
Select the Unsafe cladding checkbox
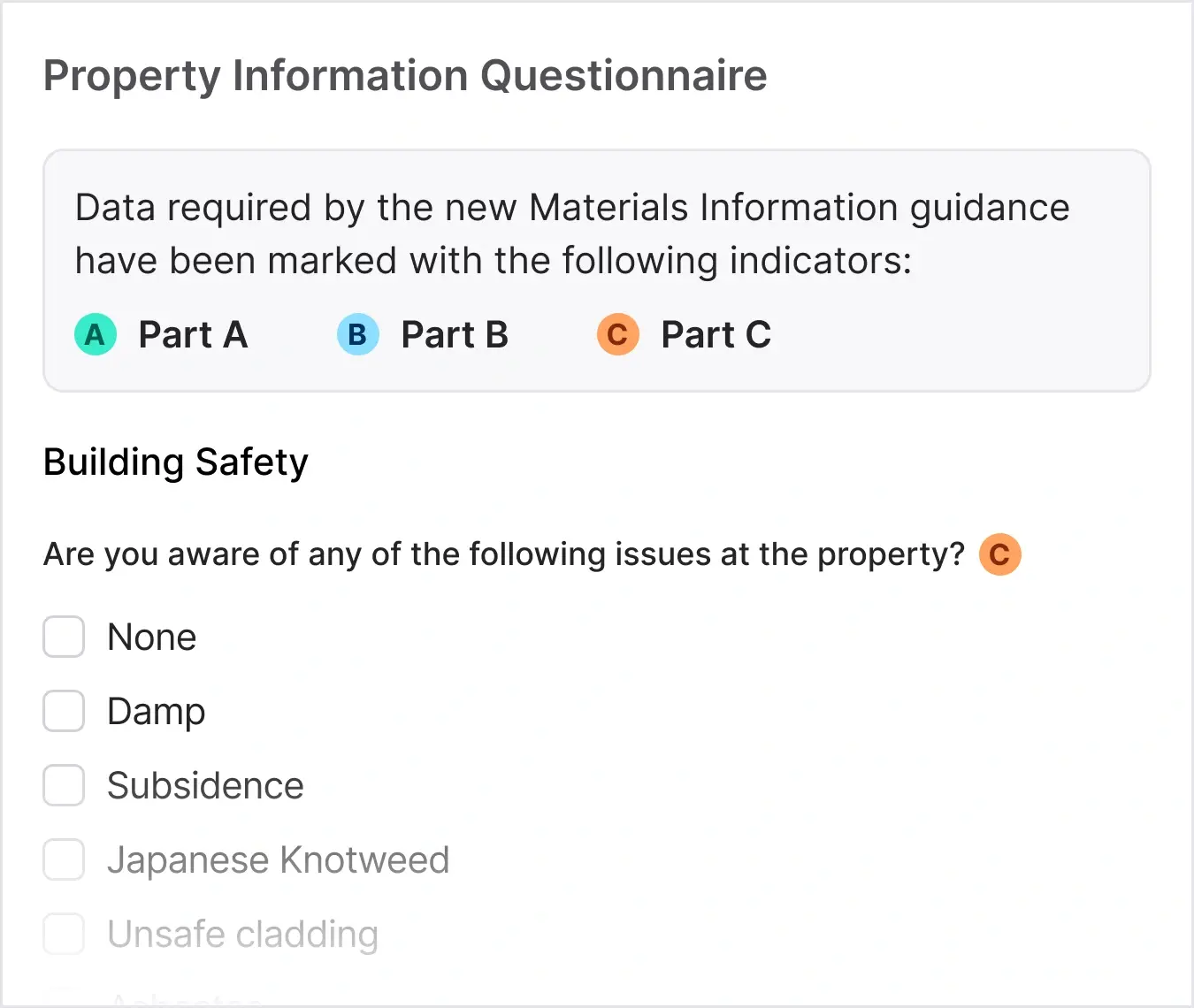(x=63, y=934)
